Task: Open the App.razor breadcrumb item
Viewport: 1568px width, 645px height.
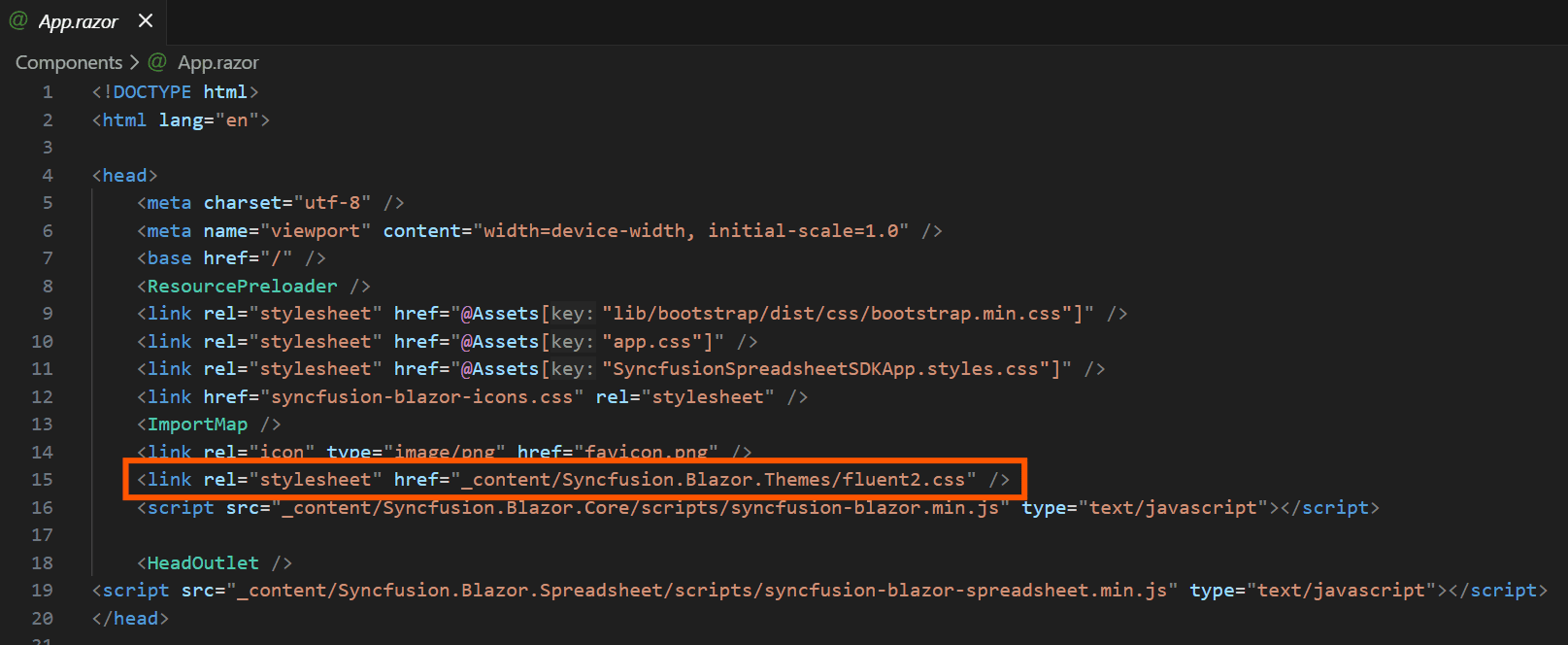Action: [217, 62]
